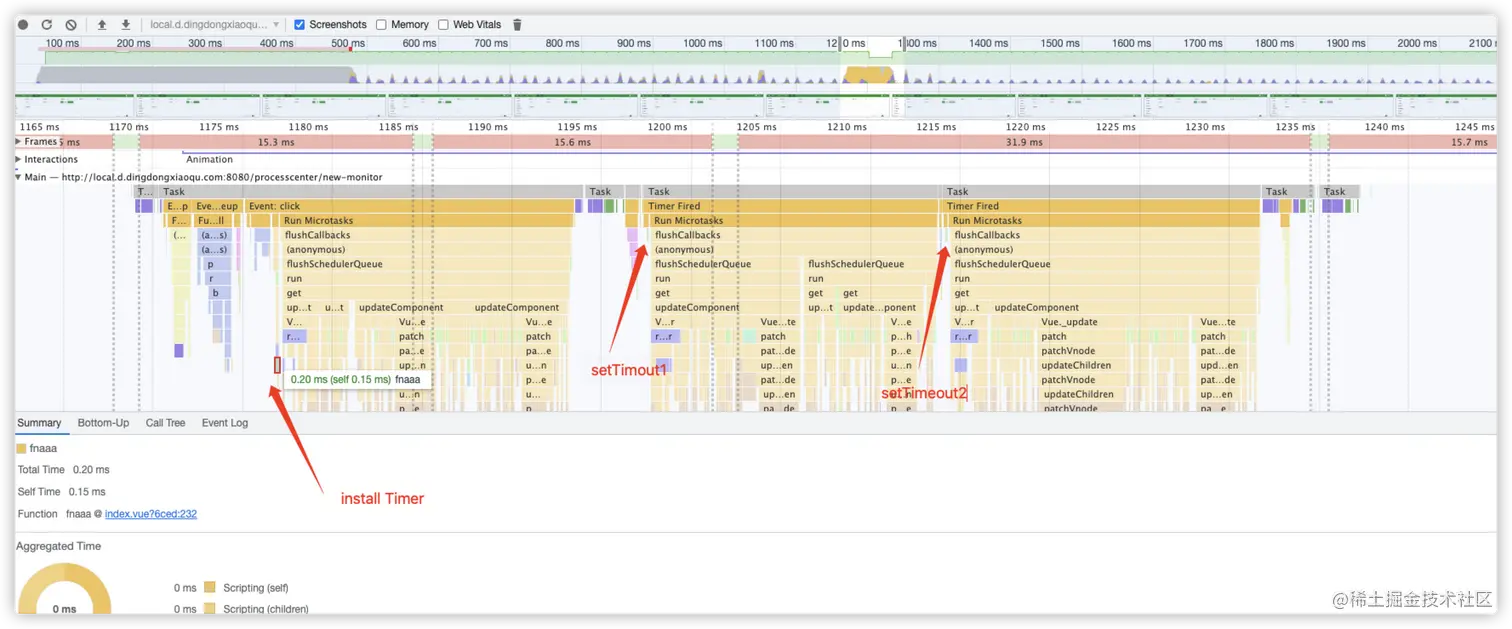Collect garbage with the trash icon
Screen dimensions: 1512x629
[x=517, y=25]
